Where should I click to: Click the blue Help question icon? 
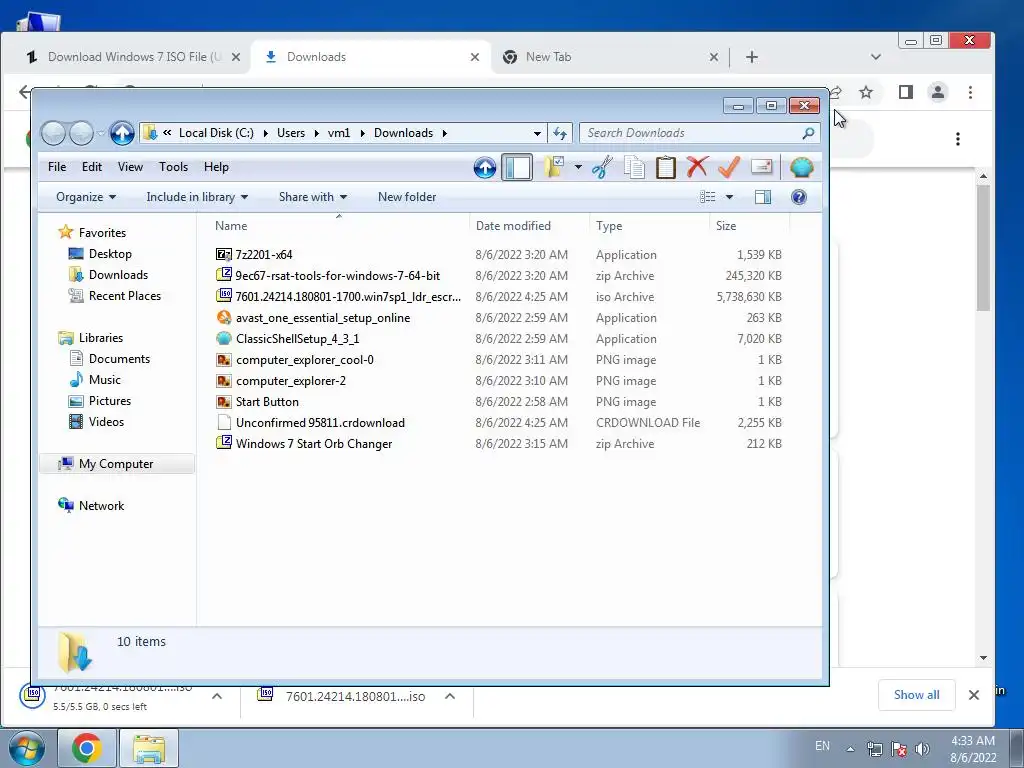[799, 197]
